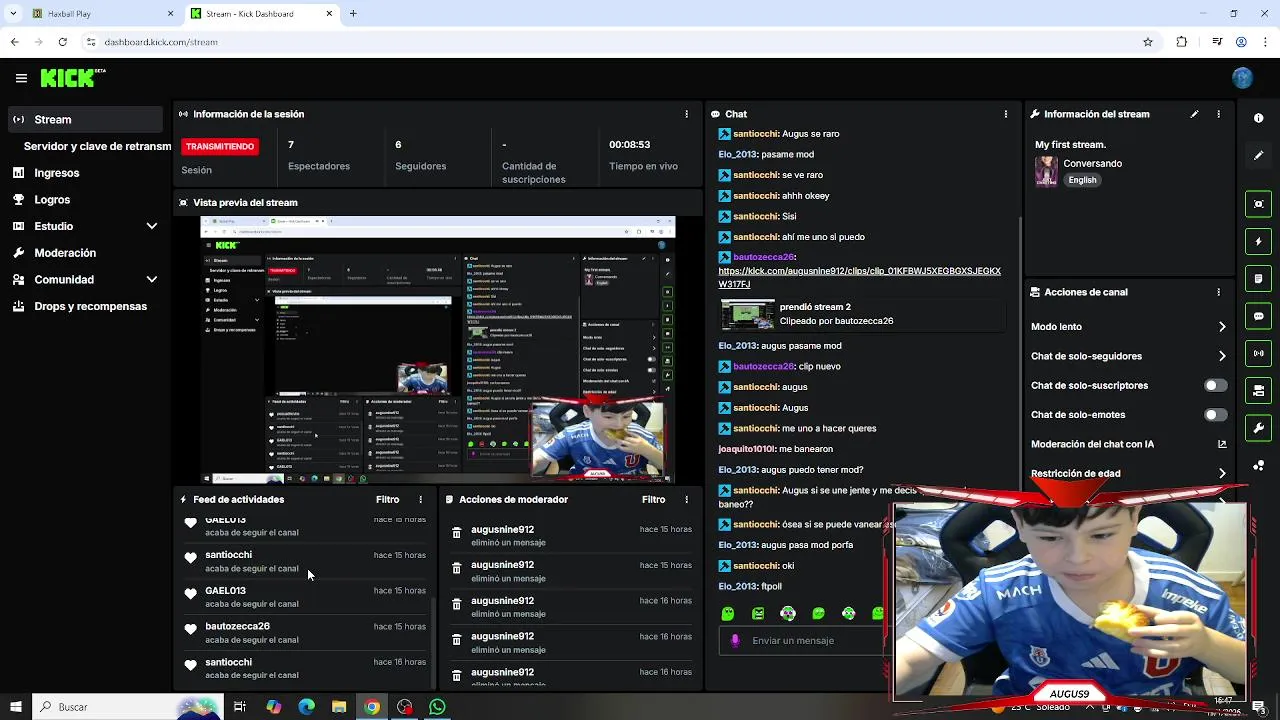Click the Windows Start button

tap(15, 707)
